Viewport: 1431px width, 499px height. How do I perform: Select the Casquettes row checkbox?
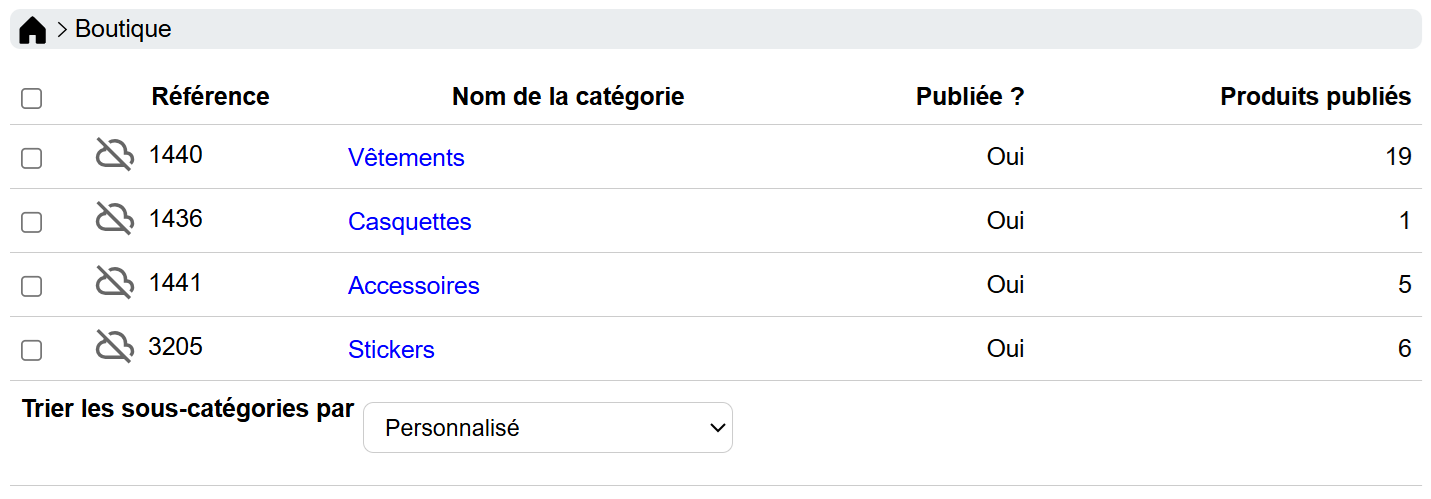(x=32, y=222)
